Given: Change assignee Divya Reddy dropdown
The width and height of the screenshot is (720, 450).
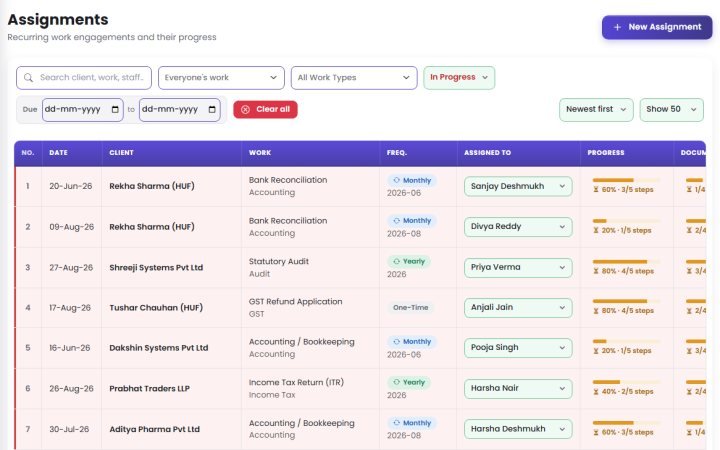Looking at the screenshot, I should [x=518, y=226].
